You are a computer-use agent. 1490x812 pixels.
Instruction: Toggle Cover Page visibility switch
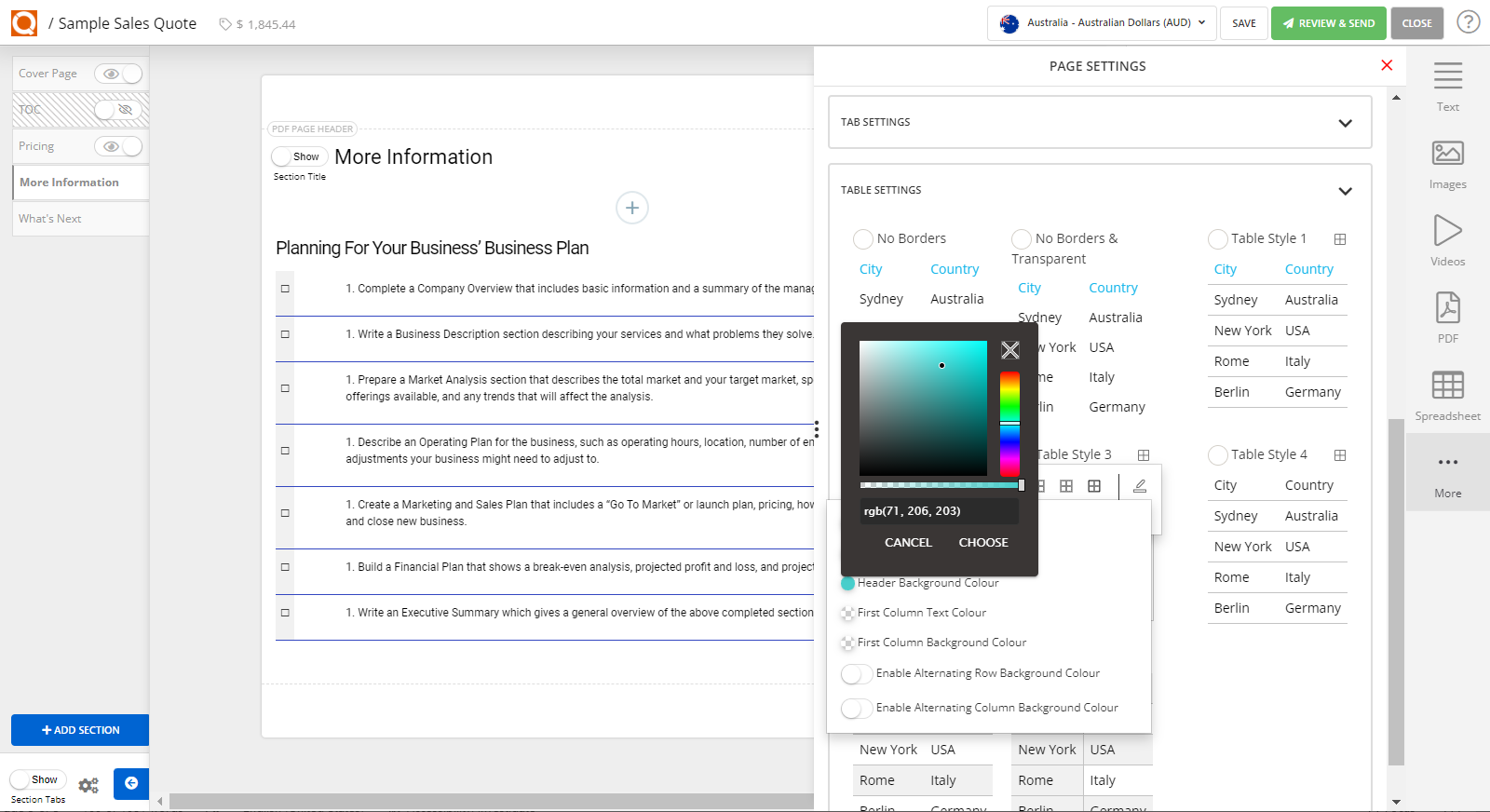[118, 74]
